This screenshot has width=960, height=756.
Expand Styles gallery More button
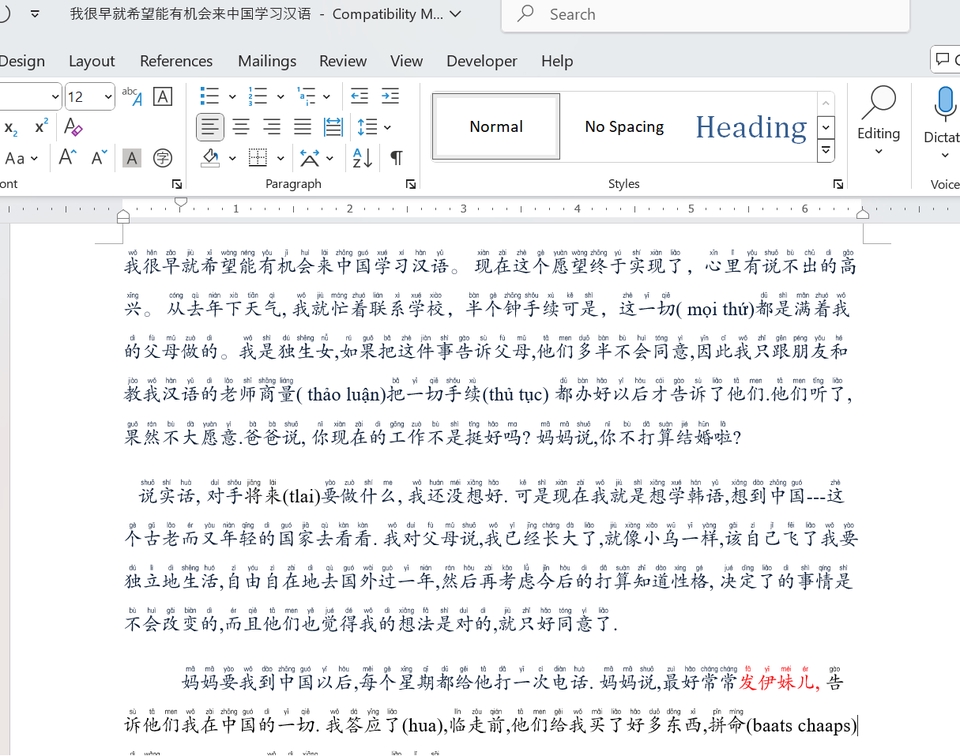pos(826,151)
